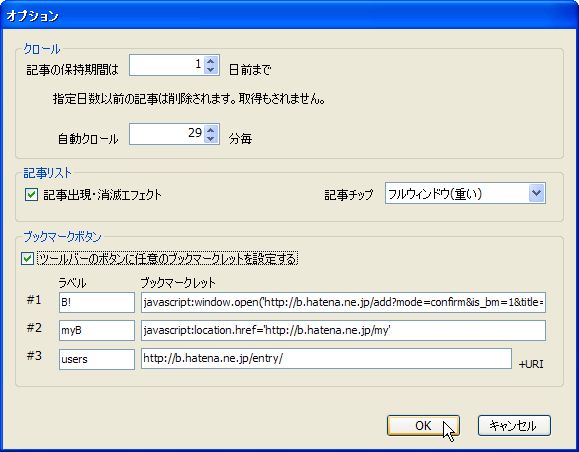Click the オプション title bar
This screenshot has width=579, height=452.
[x=290, y=16]
